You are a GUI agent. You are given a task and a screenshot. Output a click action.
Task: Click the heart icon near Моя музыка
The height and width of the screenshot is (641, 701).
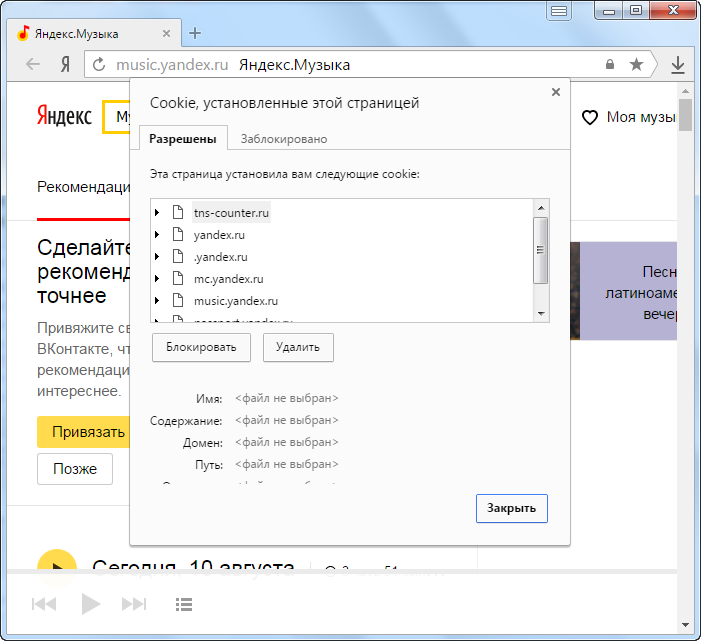(x=590, y=118)
